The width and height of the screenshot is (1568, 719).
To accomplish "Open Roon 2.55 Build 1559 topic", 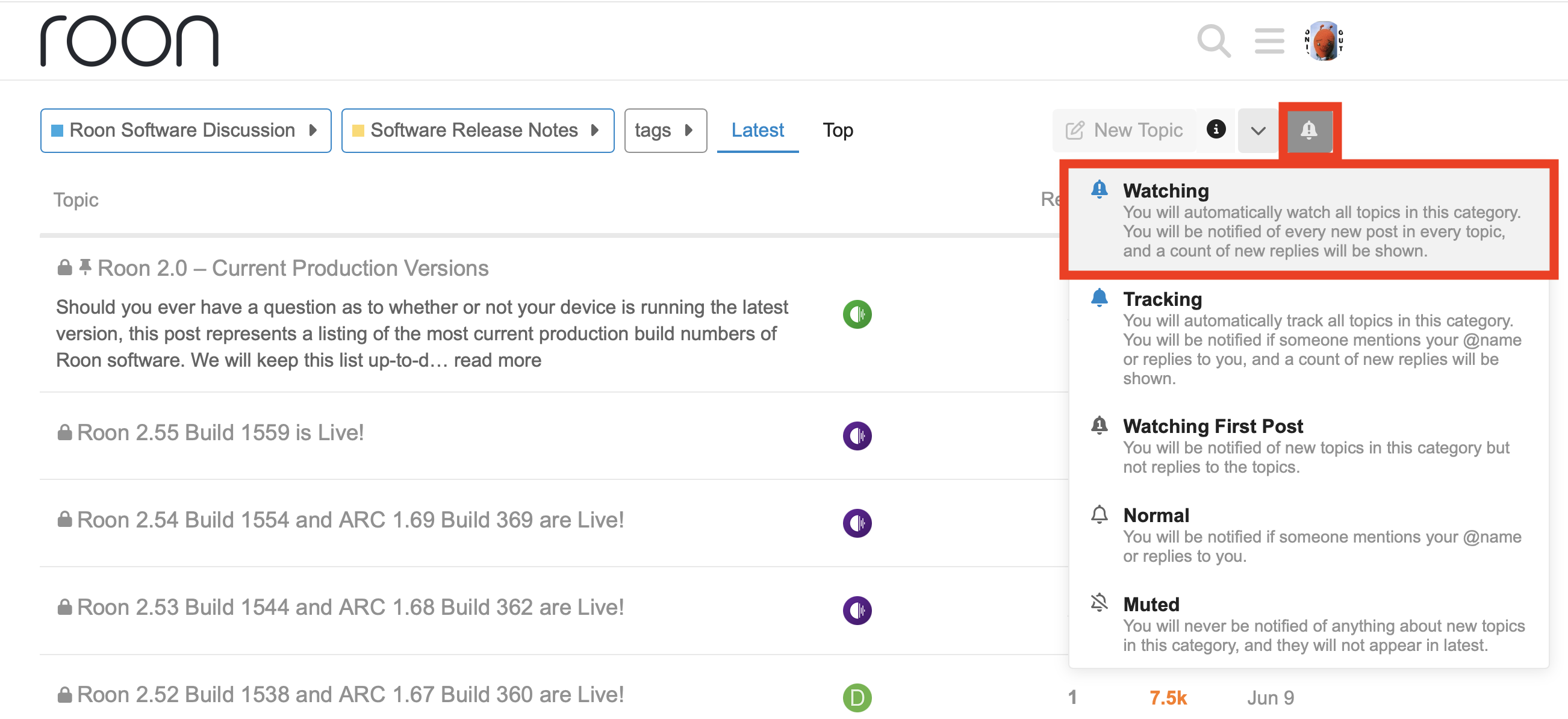I will 220,432.
